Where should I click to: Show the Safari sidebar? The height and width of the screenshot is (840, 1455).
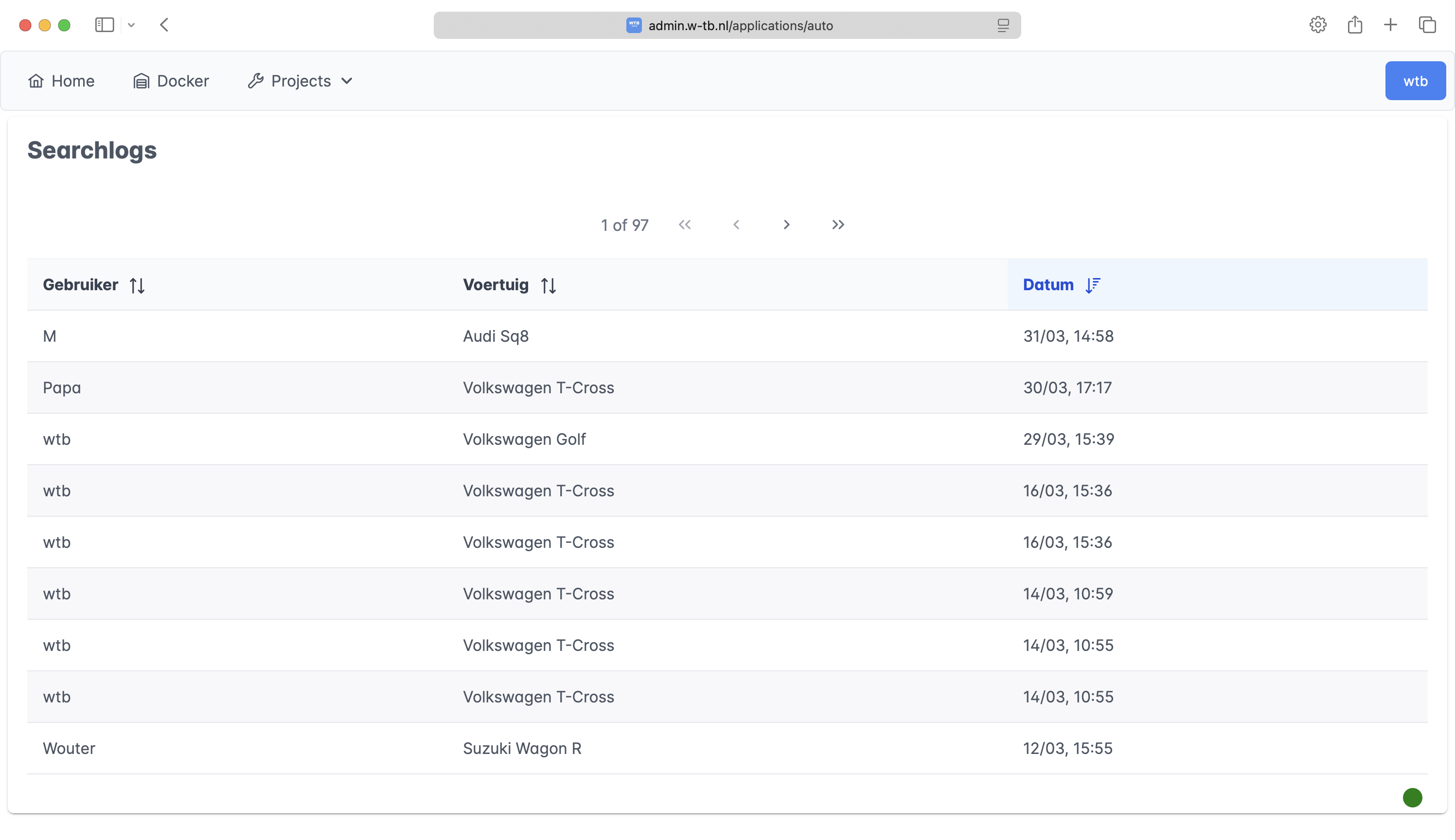pos(105,25)
